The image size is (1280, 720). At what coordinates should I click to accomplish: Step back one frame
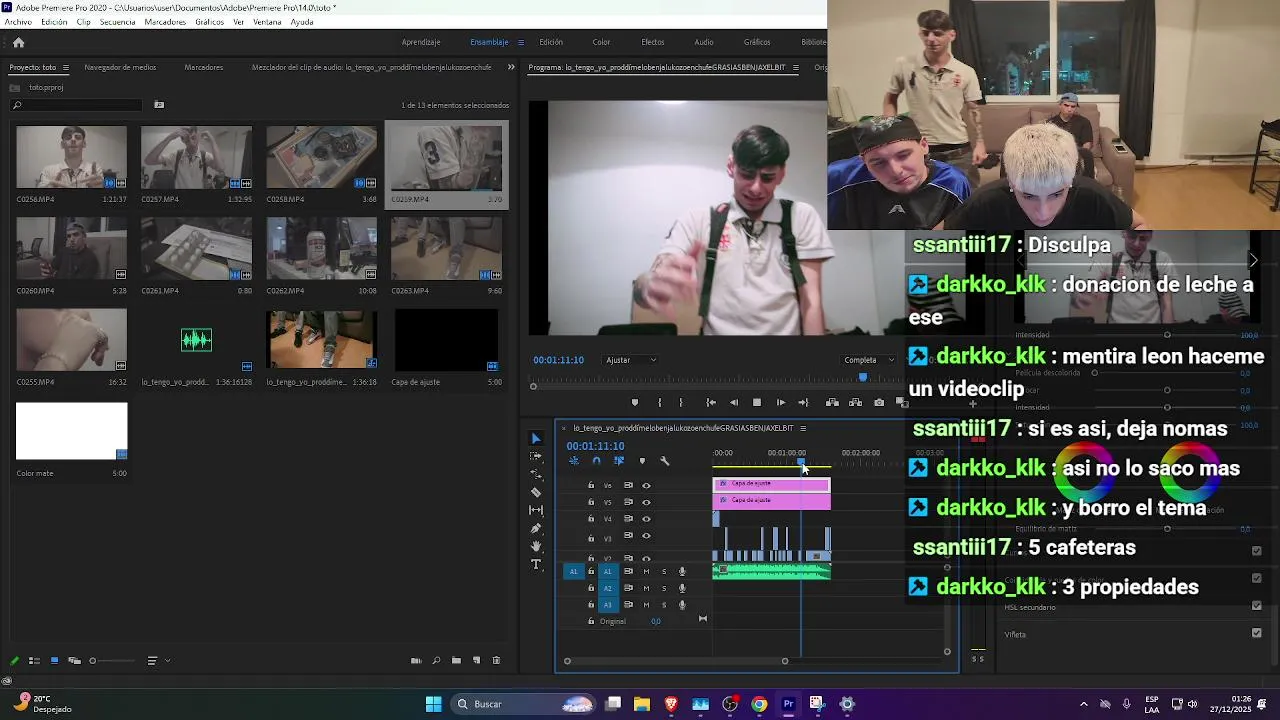coord(734,402)
